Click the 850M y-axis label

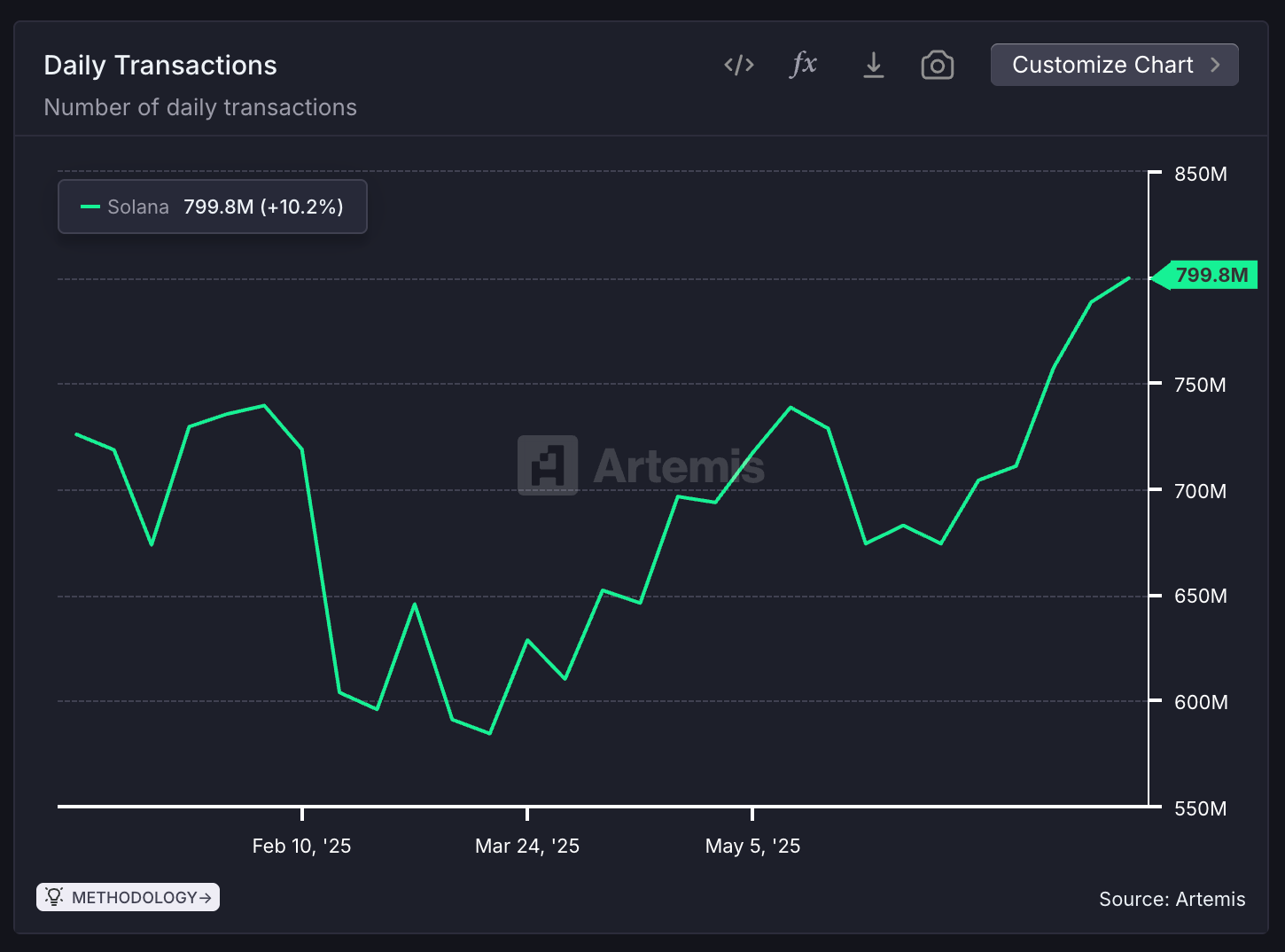[1201, 174]
